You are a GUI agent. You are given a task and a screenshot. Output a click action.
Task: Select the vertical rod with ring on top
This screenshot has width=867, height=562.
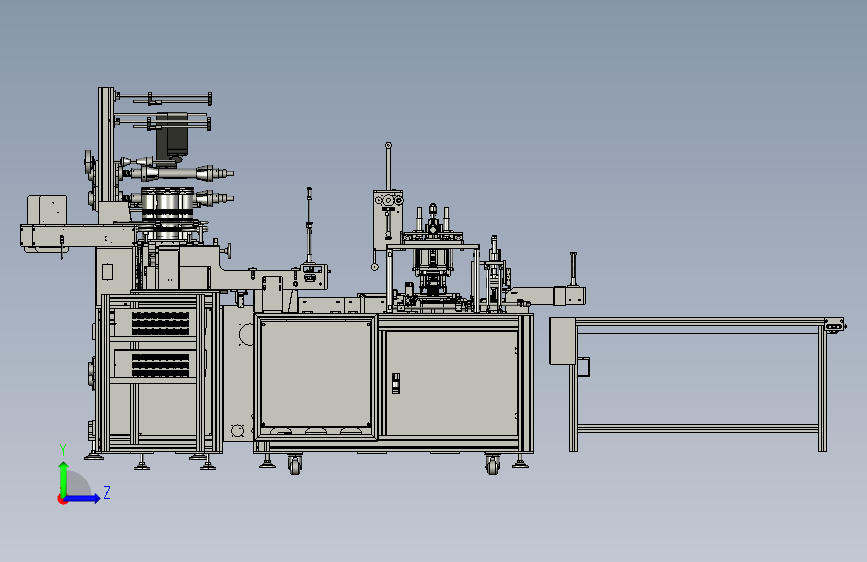(x=388, y=166)
